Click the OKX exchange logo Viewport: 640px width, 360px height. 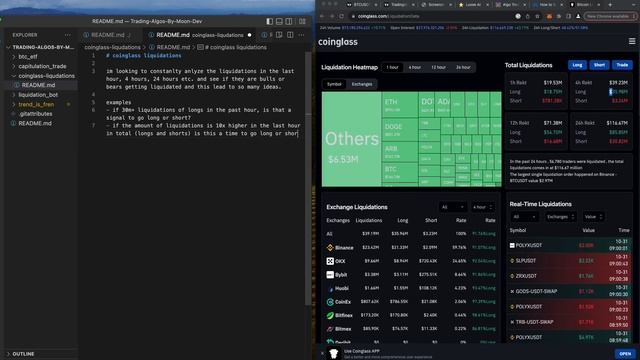330,261
